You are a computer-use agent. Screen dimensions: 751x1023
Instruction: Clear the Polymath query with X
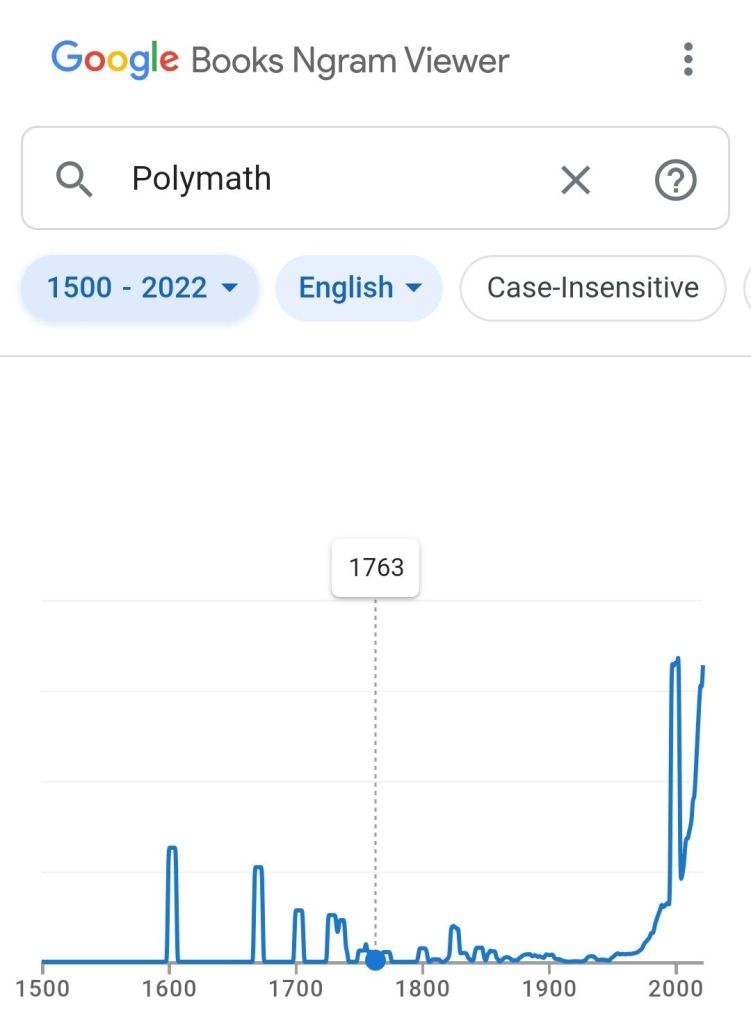[x=575, y=180]
